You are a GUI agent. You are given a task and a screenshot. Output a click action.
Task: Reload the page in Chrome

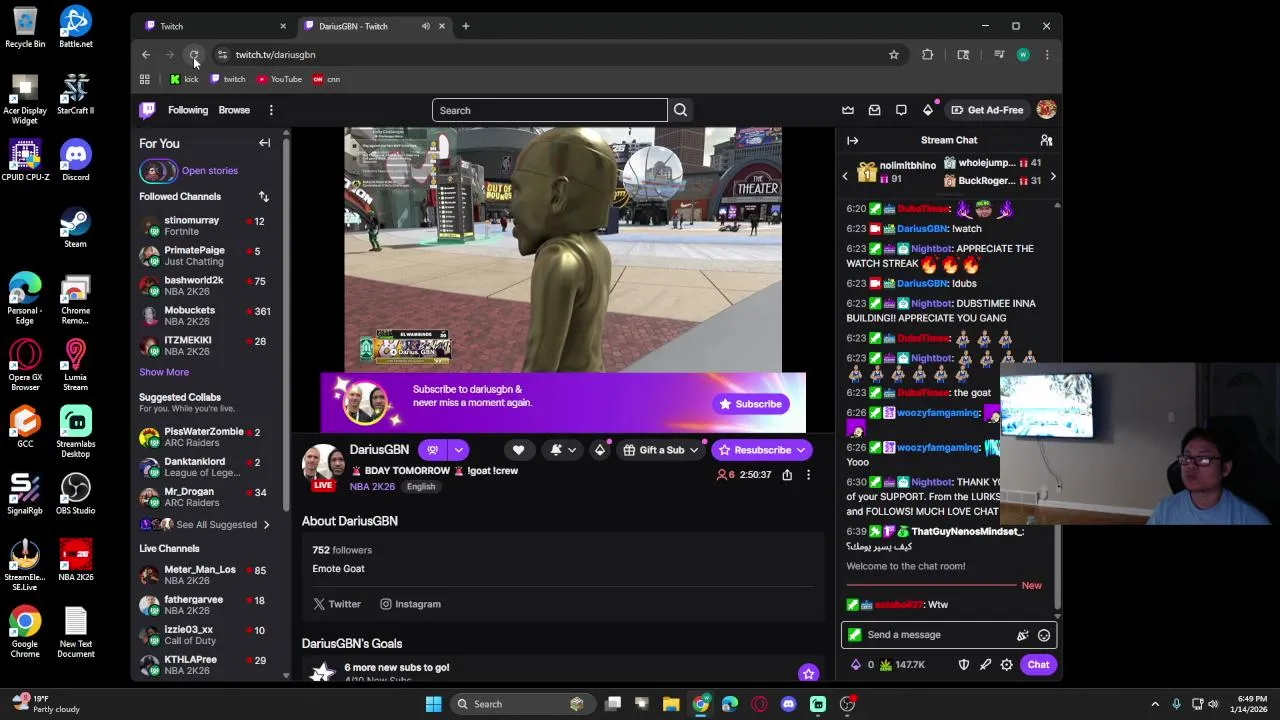pos(195,55)
